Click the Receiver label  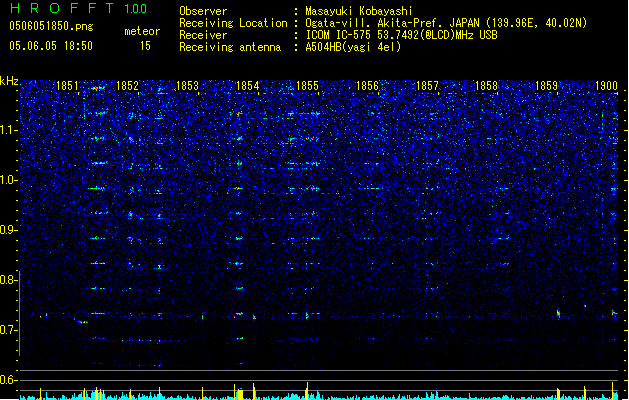point(203,35)
